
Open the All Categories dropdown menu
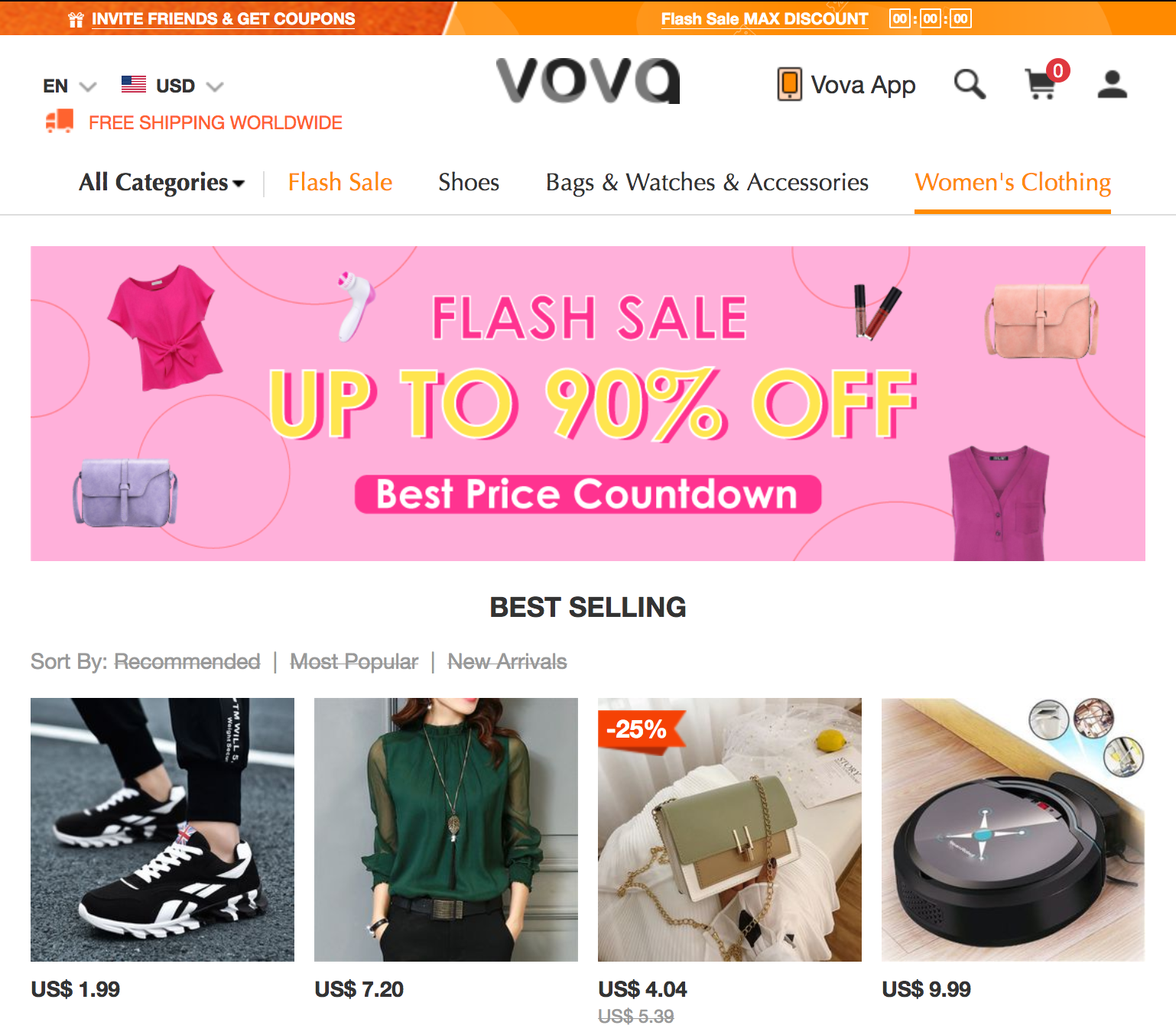pyautogui.click(x=161, y=182)
